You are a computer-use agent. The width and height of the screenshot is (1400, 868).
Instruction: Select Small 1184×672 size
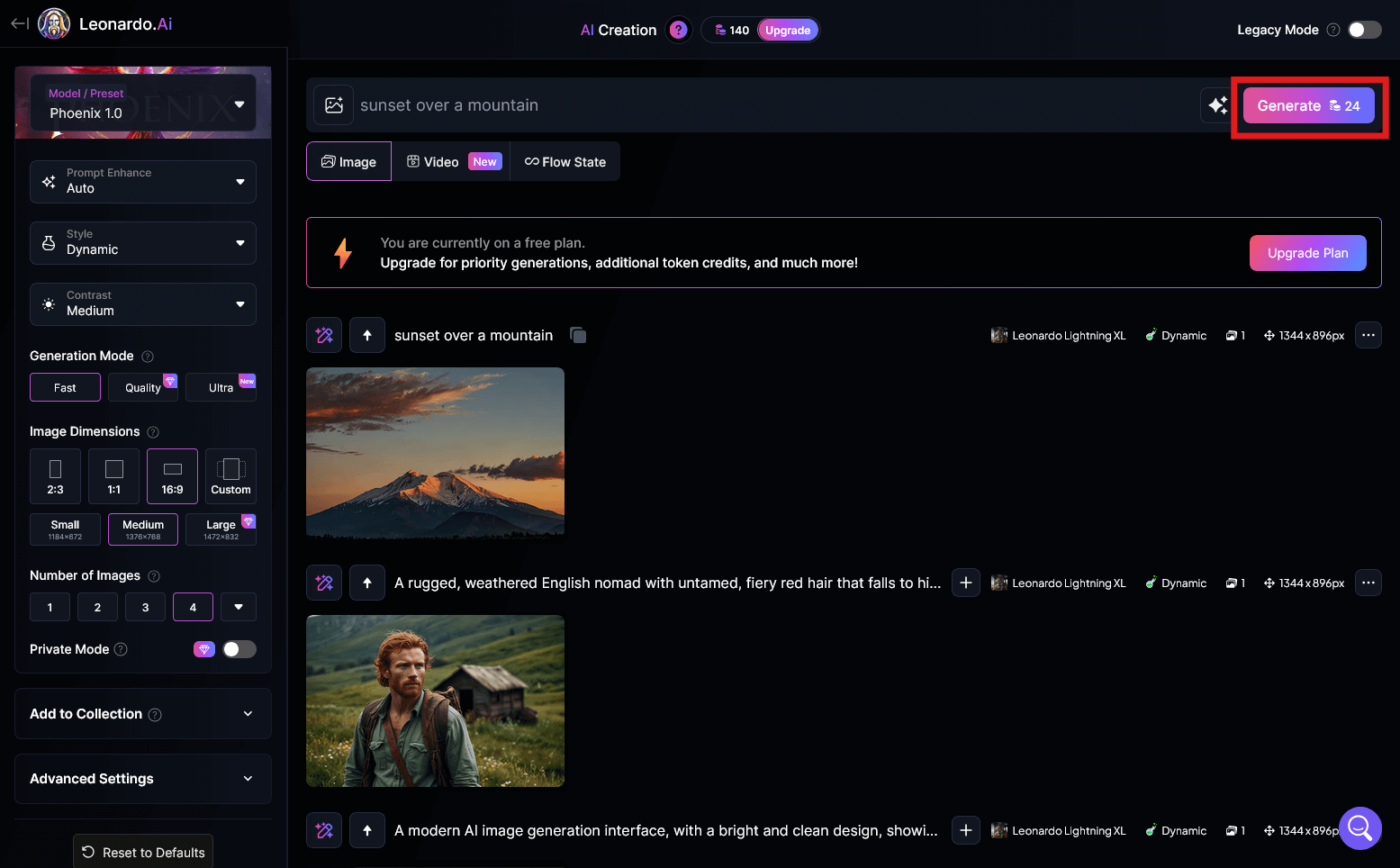(65, 529)
